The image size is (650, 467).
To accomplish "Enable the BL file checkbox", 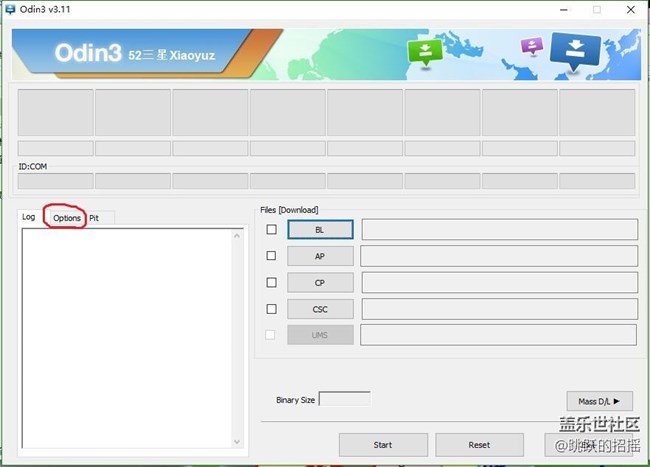I will click(x=272, y=230).
